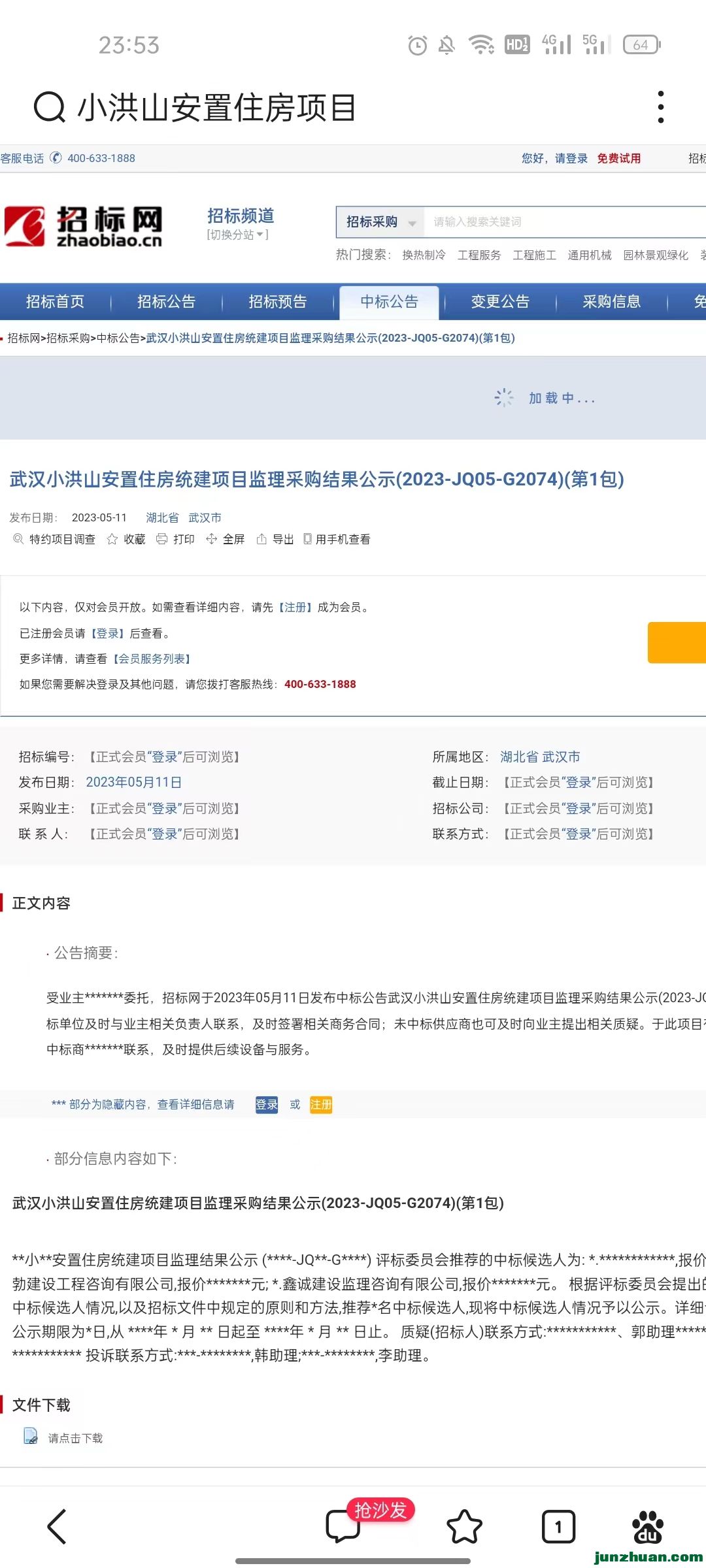
Task: Click 登录 link in 招标编号 row
Action: click(165, 757)
